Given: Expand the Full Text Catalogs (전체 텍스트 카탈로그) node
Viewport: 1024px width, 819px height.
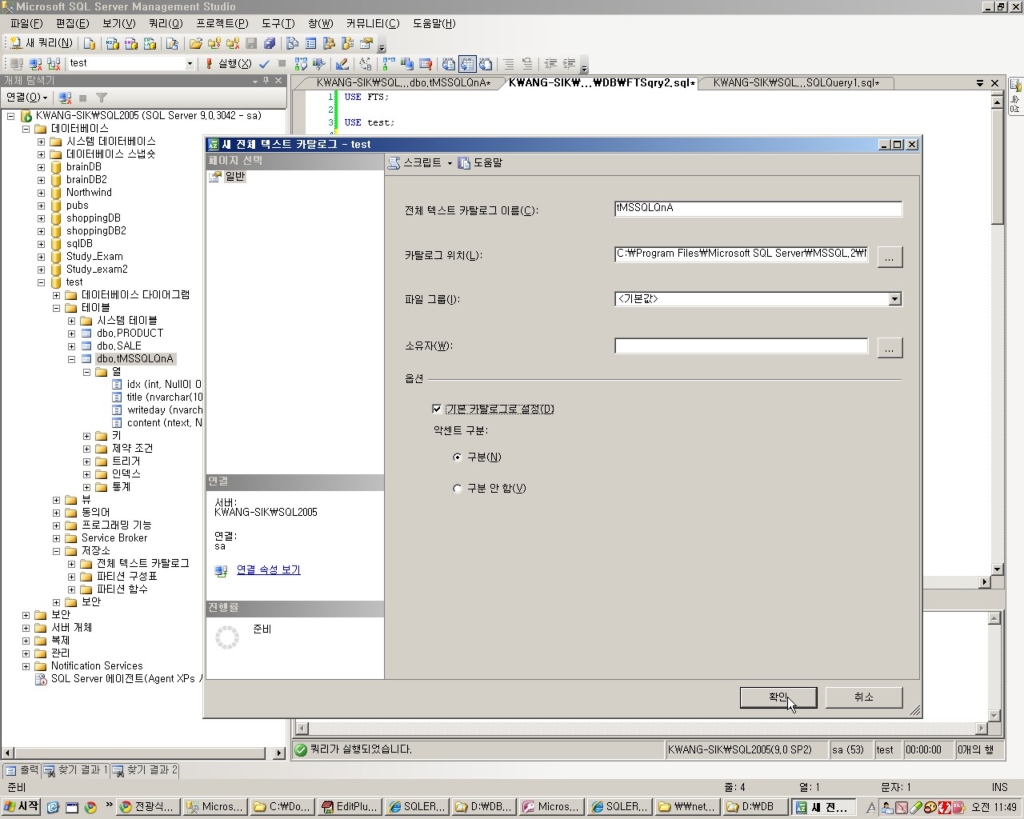Looking at the screenshot, I should coord(72,564).
